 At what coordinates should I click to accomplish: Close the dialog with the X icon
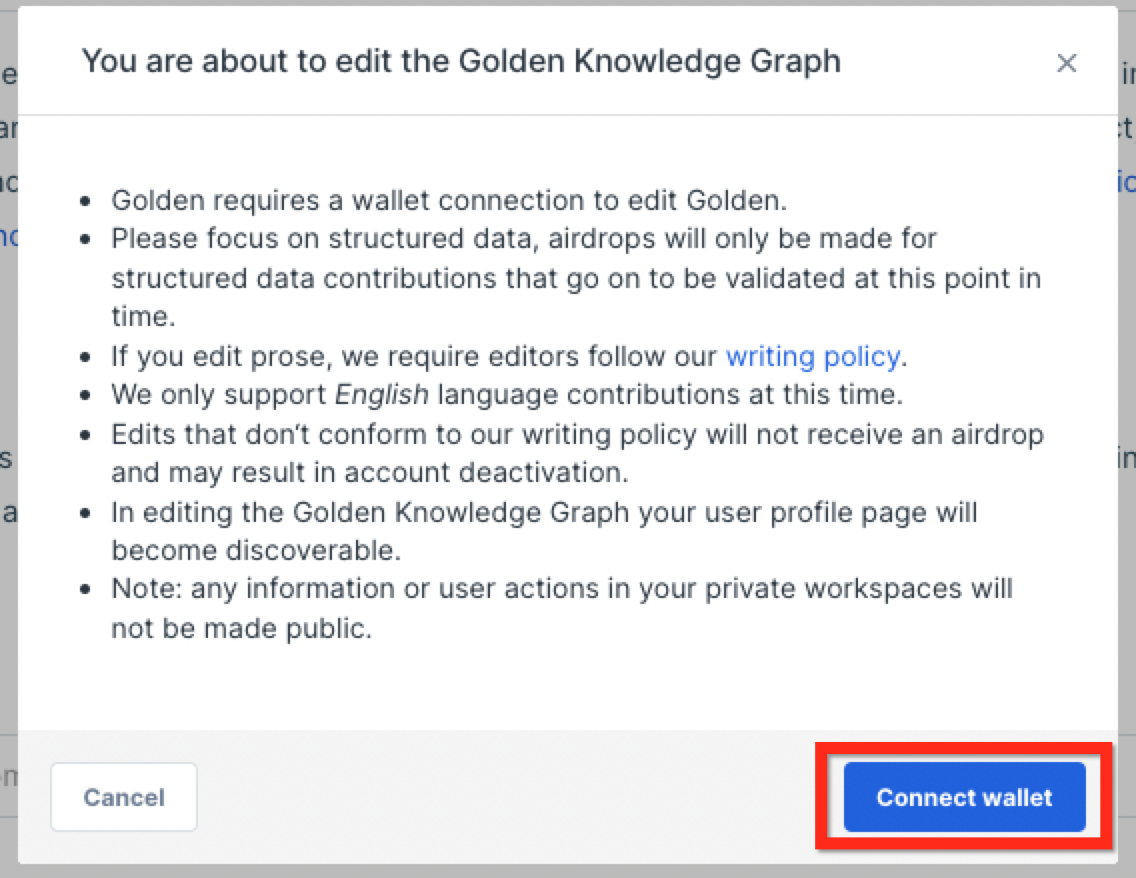click(1067, 63)
